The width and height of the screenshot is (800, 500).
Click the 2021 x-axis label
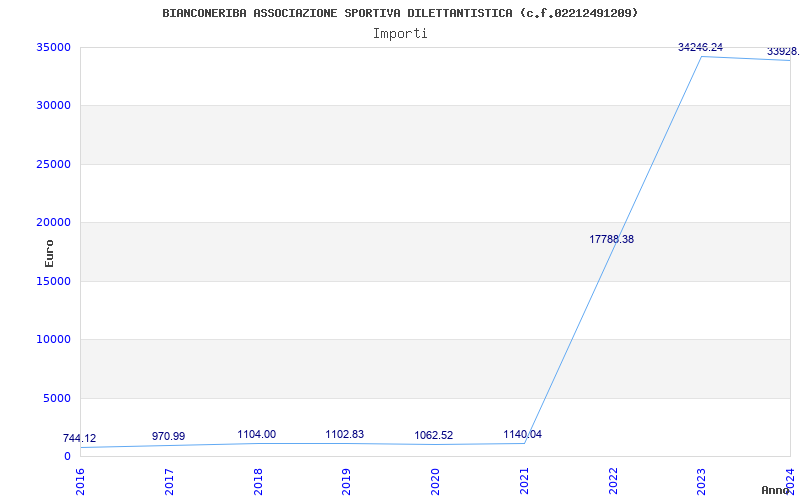(x=523, y=481)
